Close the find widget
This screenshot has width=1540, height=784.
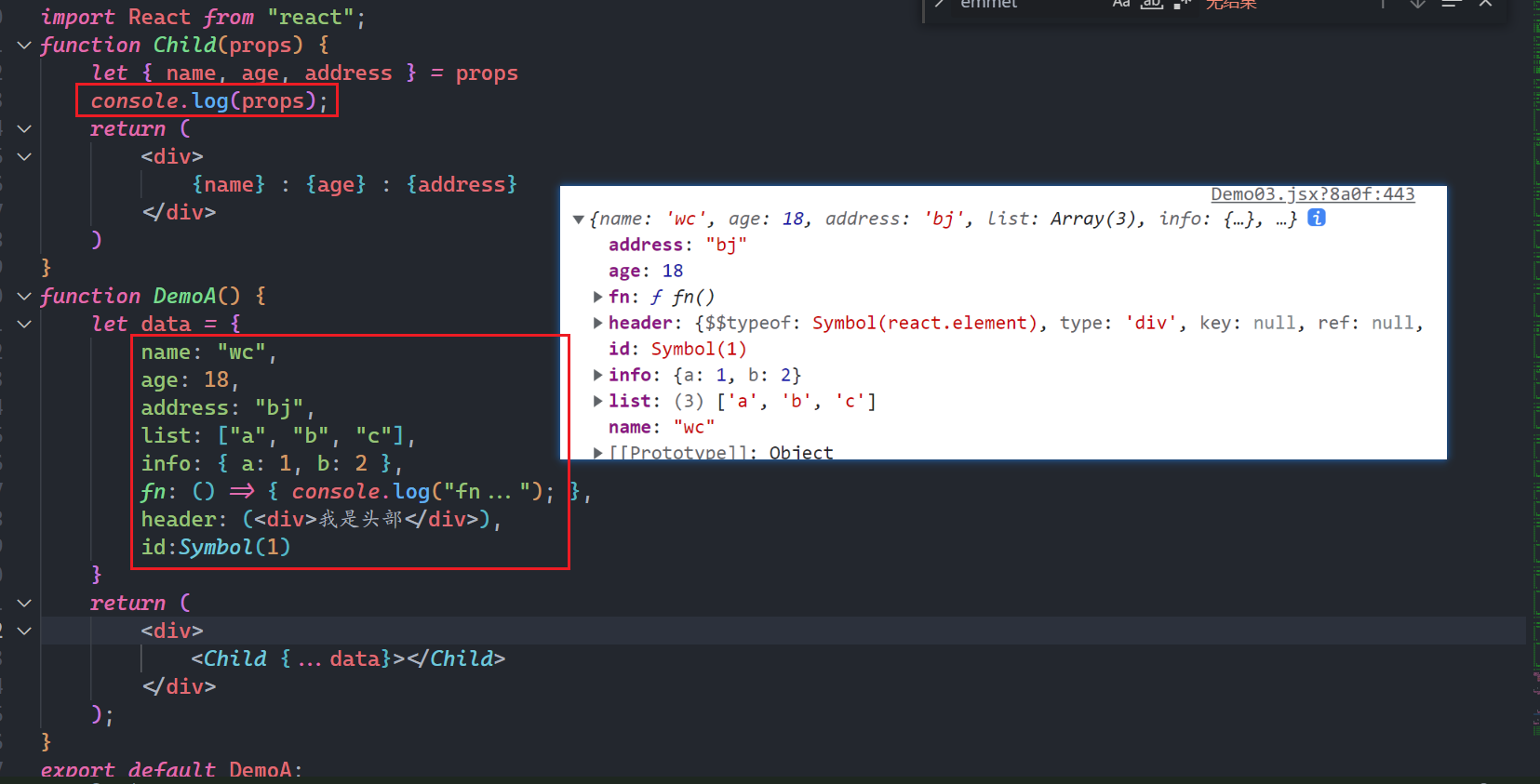pos(1486,4)
